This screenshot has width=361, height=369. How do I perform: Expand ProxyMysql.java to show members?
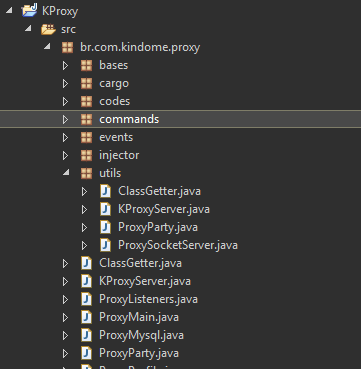point(65,335)
